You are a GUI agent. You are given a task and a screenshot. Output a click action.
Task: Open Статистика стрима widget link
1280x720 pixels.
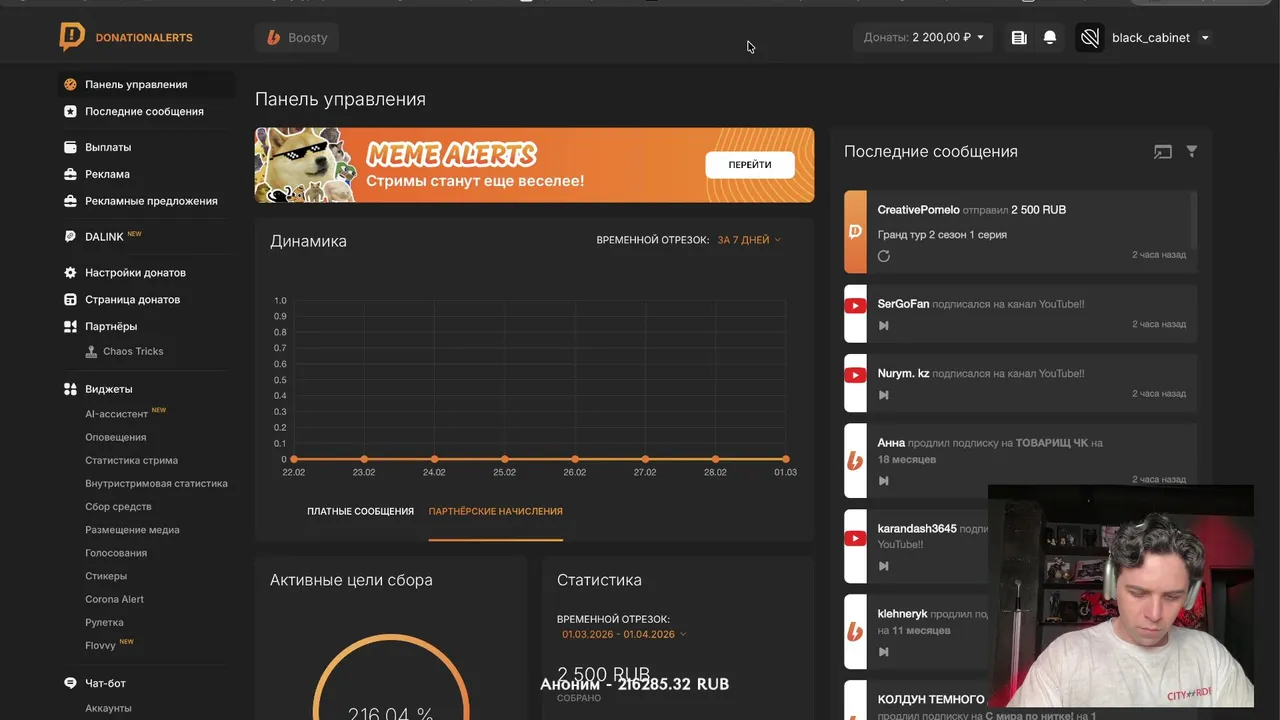(131, 460)
